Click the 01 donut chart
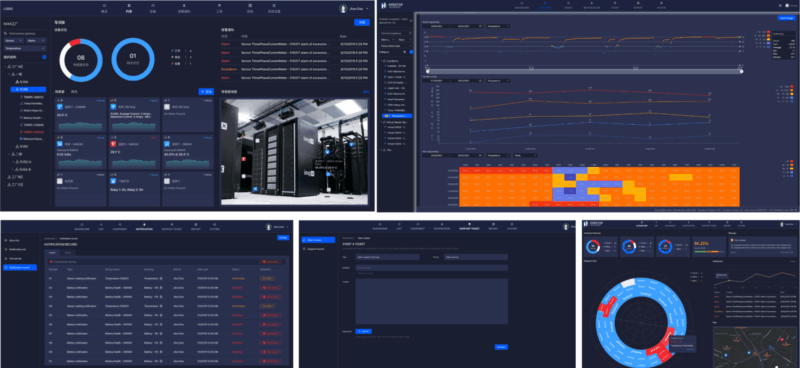 pos(133,59)
